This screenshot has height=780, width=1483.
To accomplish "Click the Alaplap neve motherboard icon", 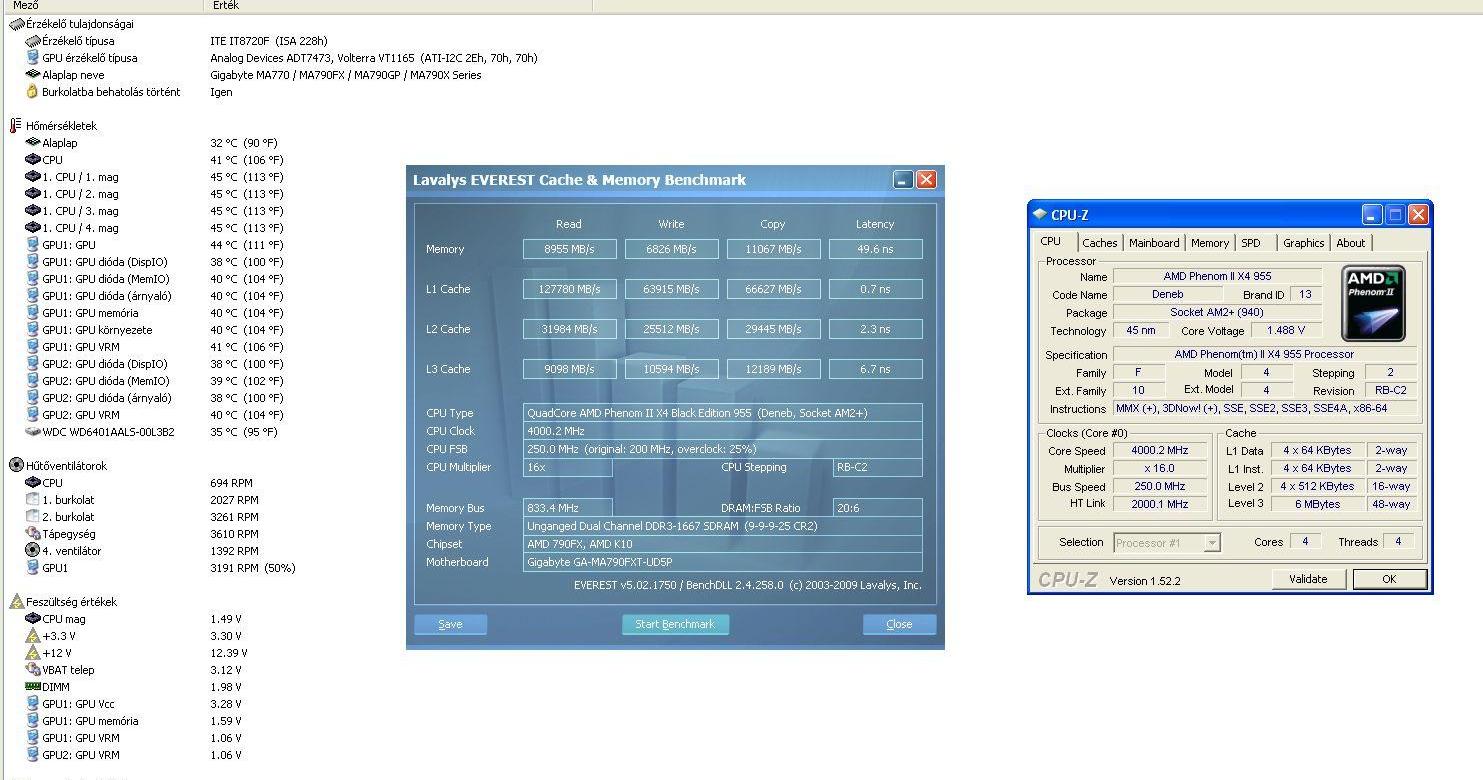I will (33, 75).
